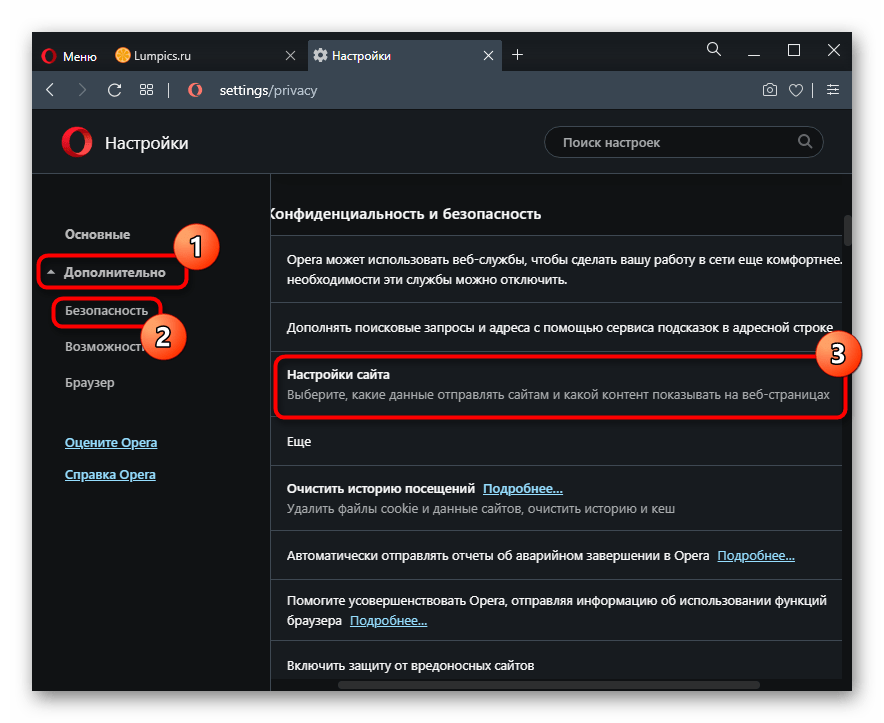Reload the page with refresh icon
Screen dimensions: 884x723
point(114,90)
